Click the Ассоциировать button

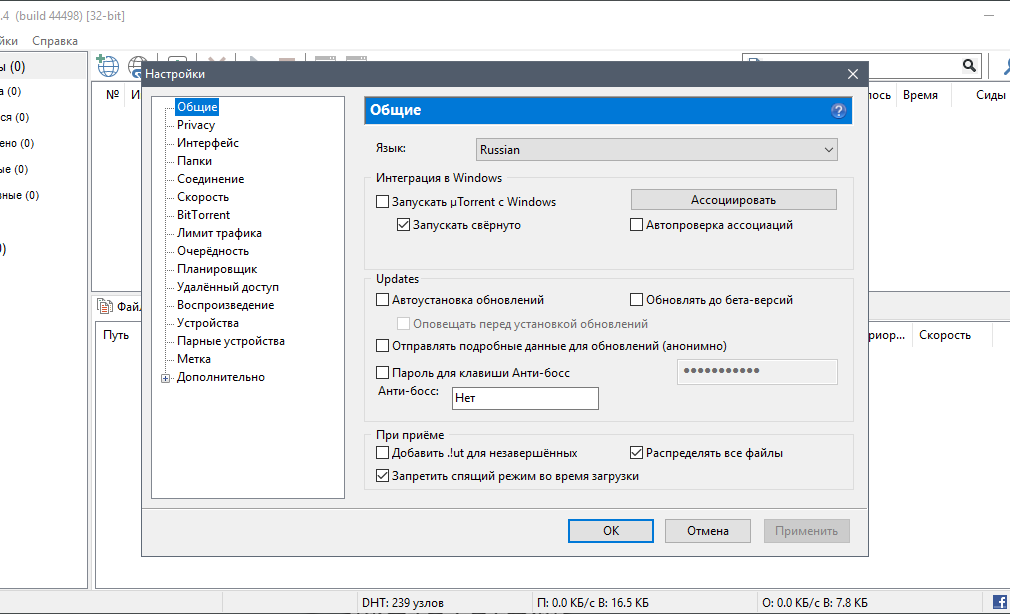[x=734, y=200]
